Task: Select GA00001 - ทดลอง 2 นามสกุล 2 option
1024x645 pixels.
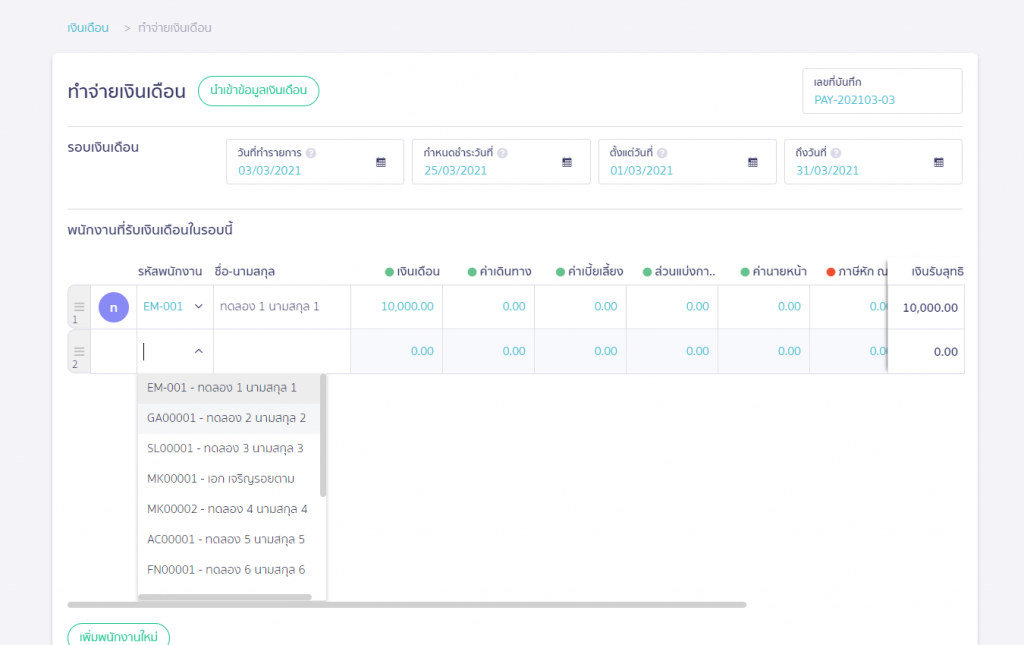Action: (x=226, y=417)
